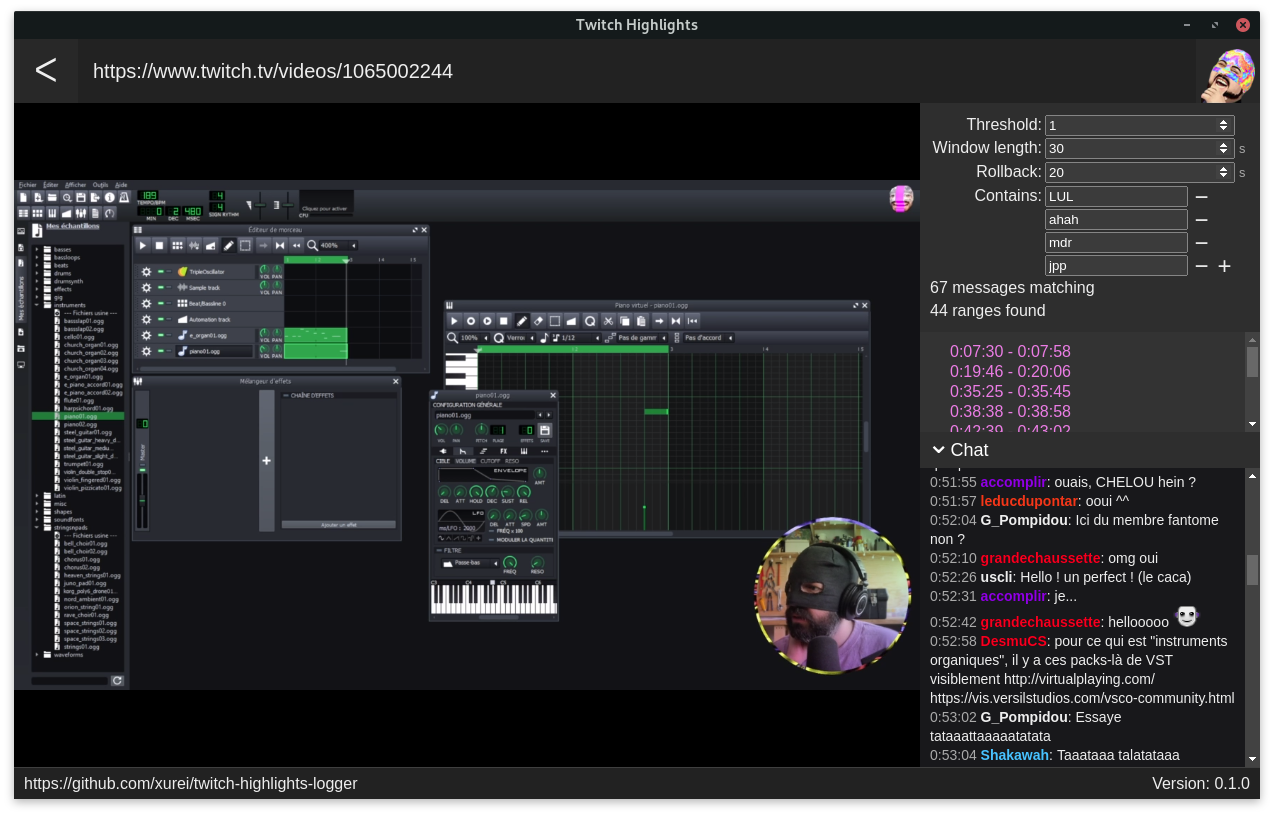This screenshot has height=816, width=1274.
Task: Click the chat panel scrollbar thumb
Action: [1252, 569]
